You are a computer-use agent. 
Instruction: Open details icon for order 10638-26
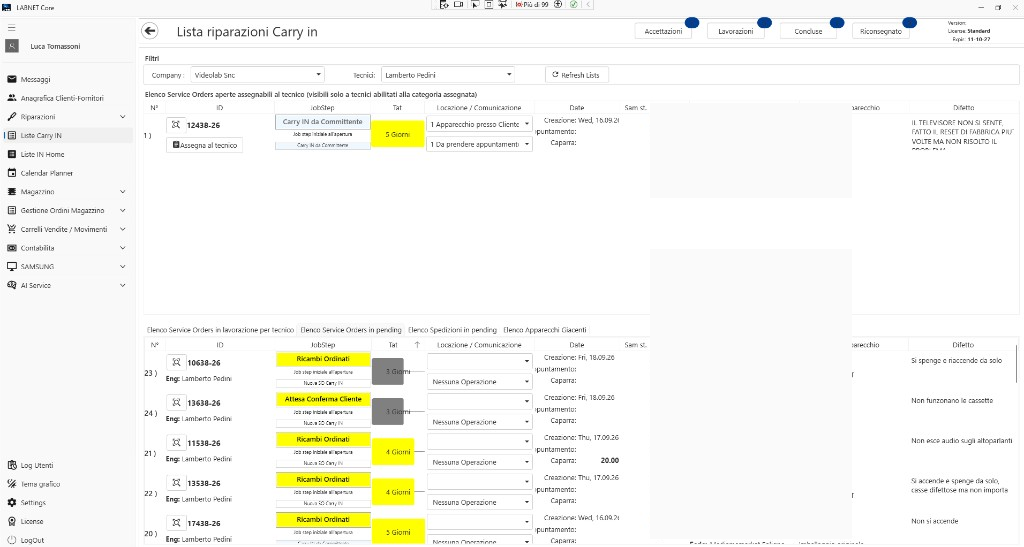(176, 362)
